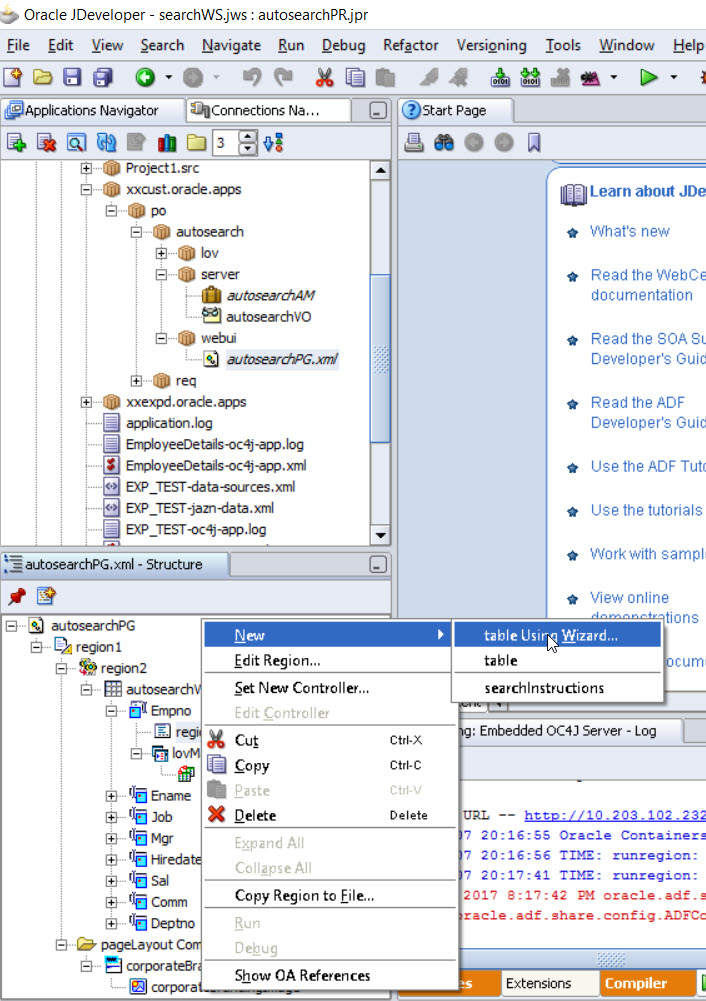
Task: Click the New View icon in Structure pane
Action: [x=46, y=596]
